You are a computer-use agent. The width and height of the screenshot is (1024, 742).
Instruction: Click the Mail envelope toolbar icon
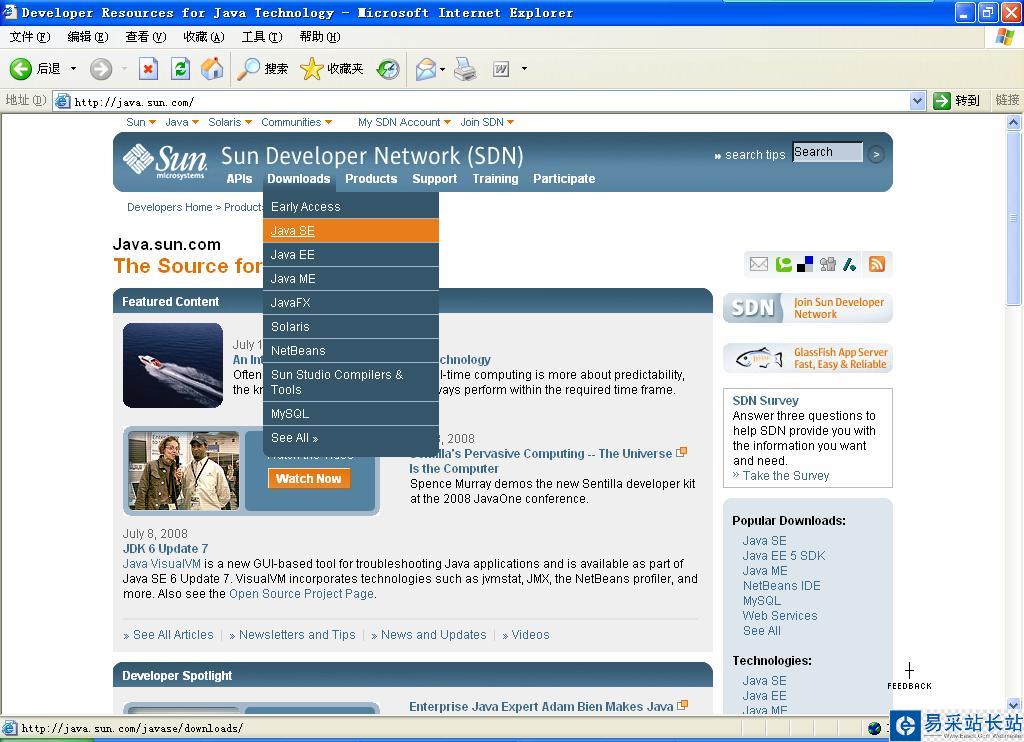(426, 69)
